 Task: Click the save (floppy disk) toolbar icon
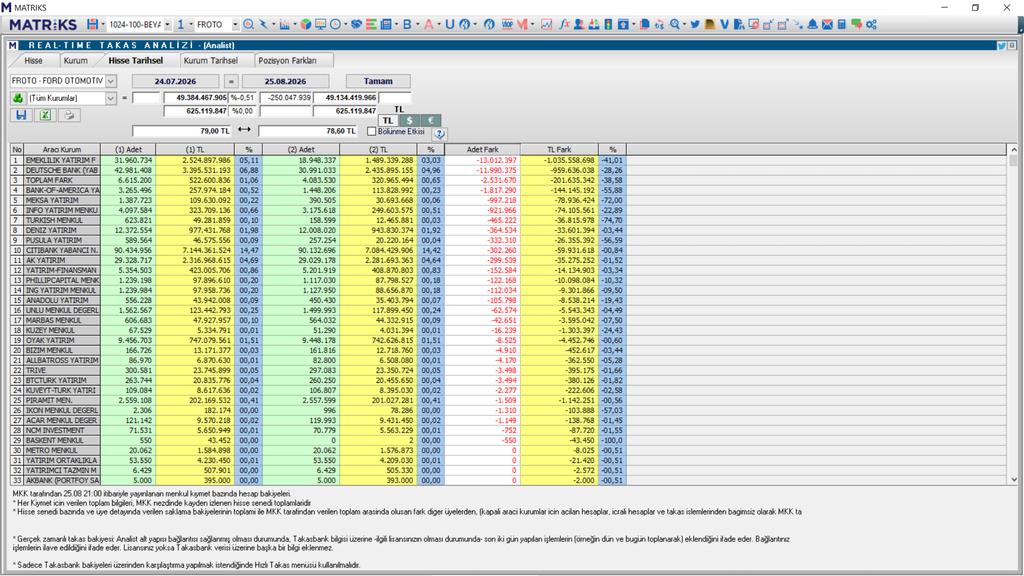(x=92, y=24)
